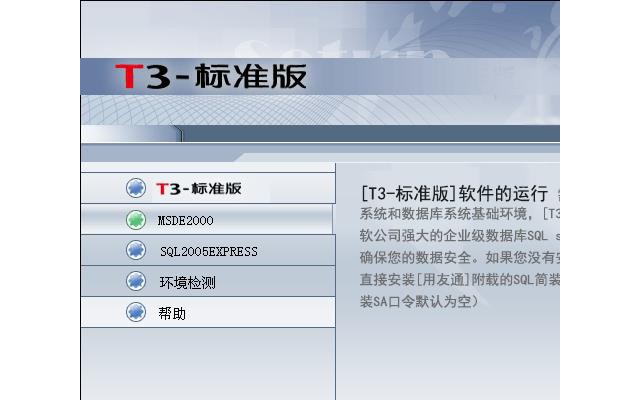Open the 帮助 help entry
Viewport: 640px width, 400px height.
tap(208, 312)
